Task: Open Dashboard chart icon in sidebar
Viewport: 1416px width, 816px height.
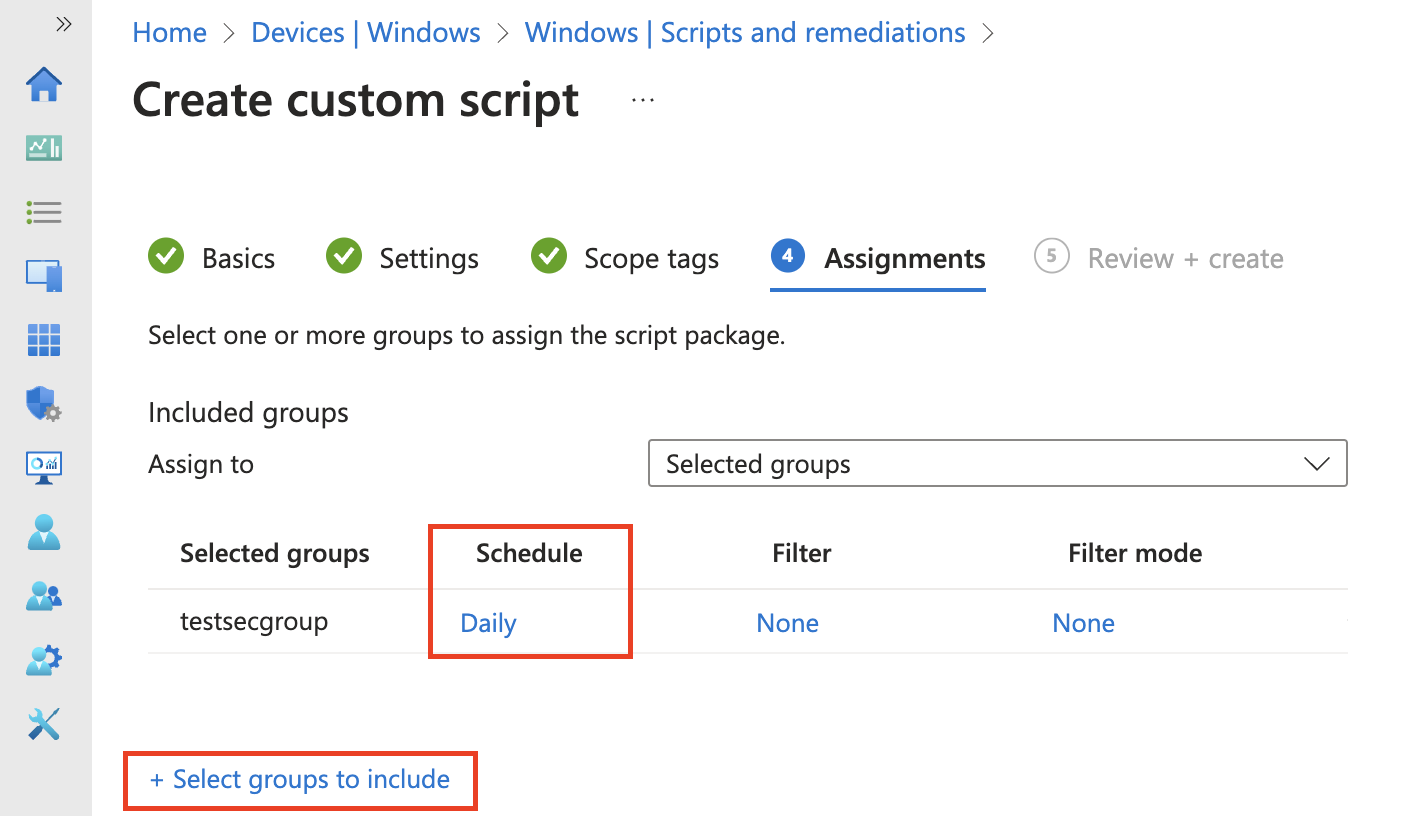Action: 44,149
